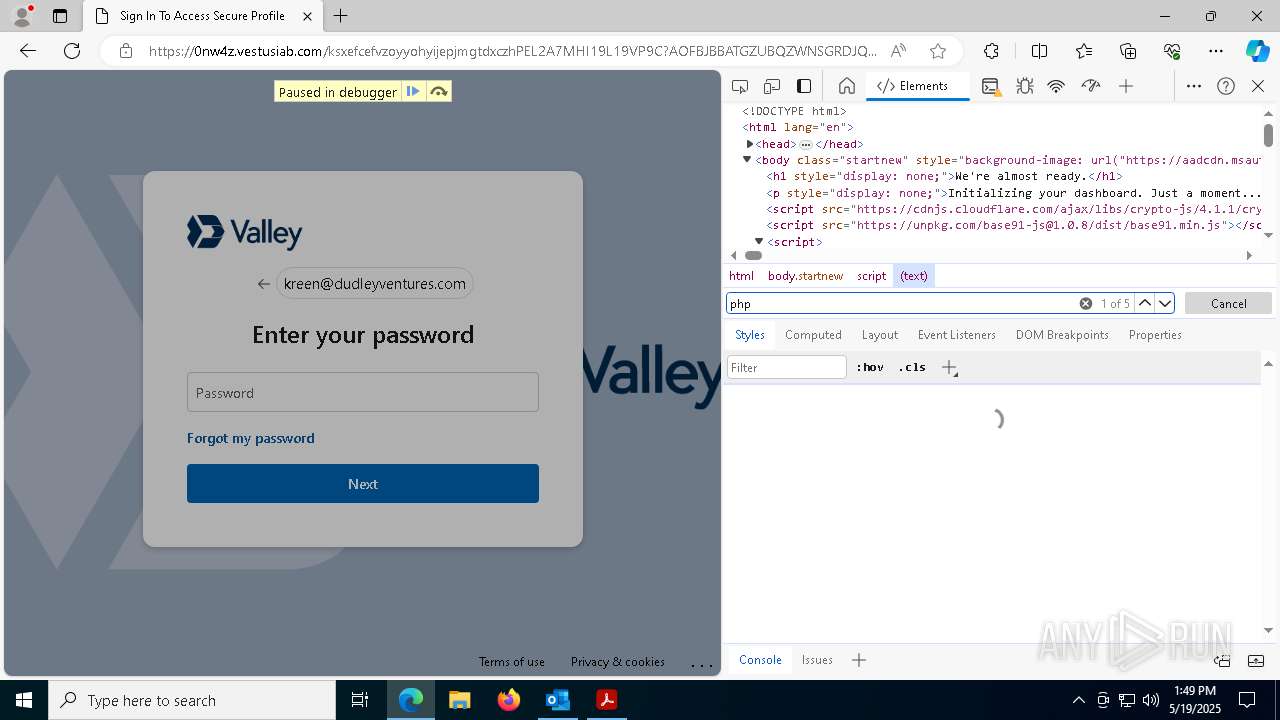Toggle the .cls element classes pane
Viewport: 1280px width, 720px height.
pos(912,367)
